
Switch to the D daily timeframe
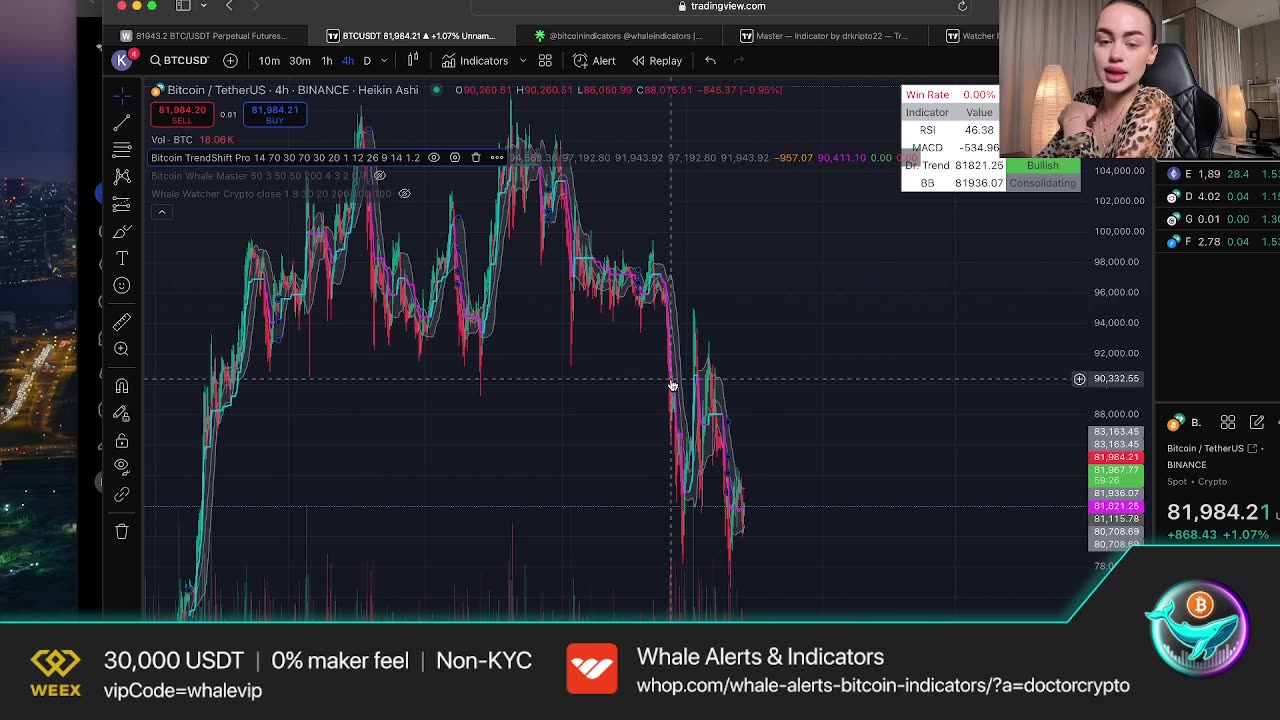click(x=367, y=61)
